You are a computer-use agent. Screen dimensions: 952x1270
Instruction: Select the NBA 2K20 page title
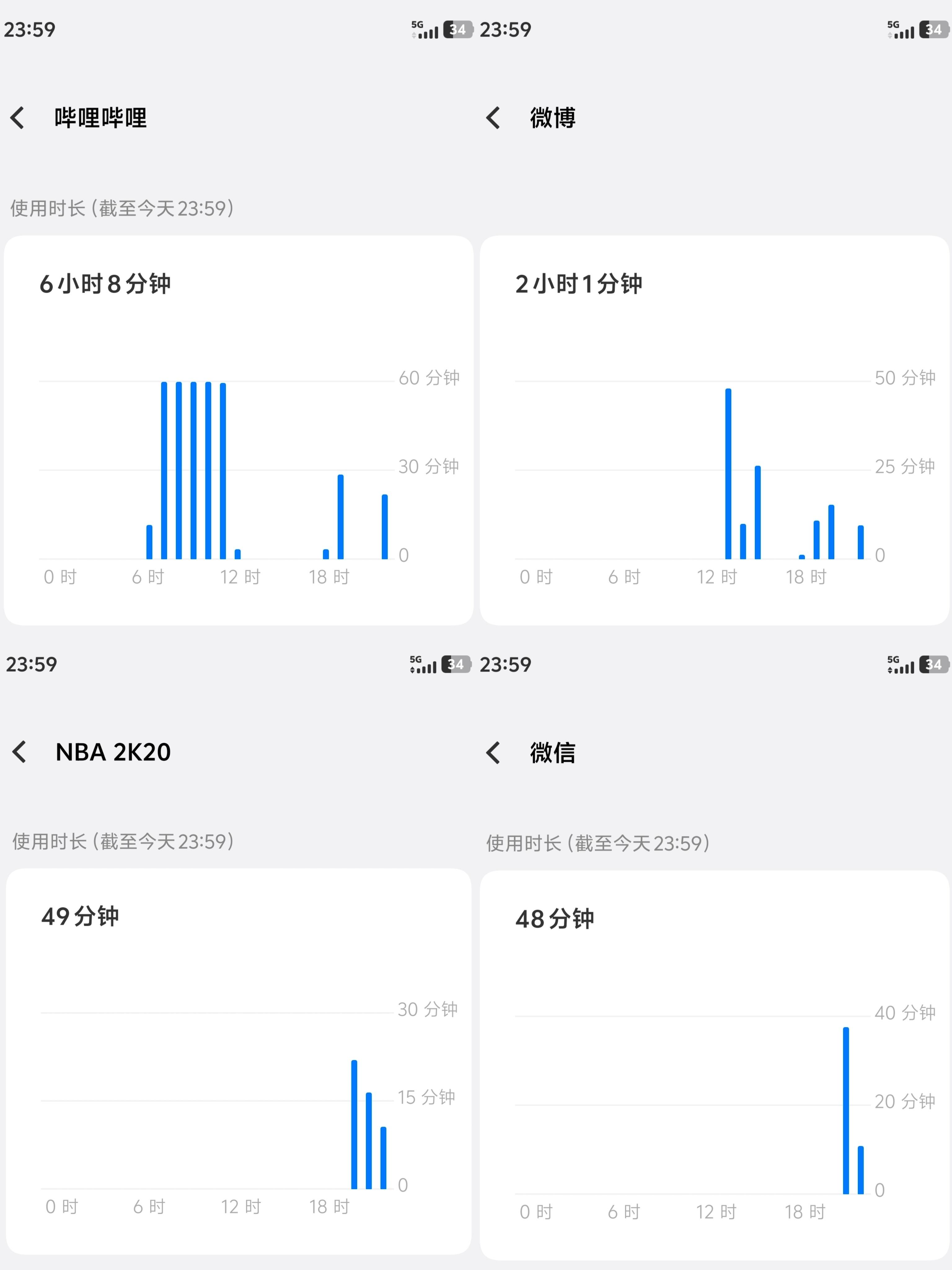113,752
